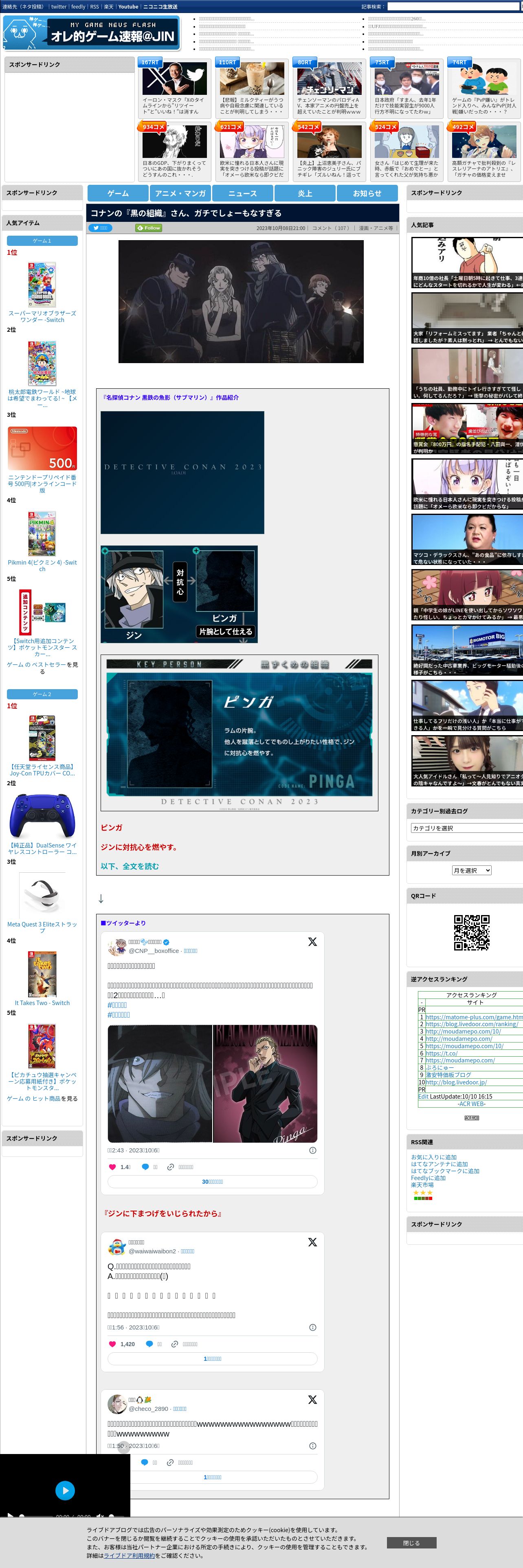The image size is (523, 1568).
Task: Open Meta Quest 3 Eliteストラップ link
Action: pos(42,928)
